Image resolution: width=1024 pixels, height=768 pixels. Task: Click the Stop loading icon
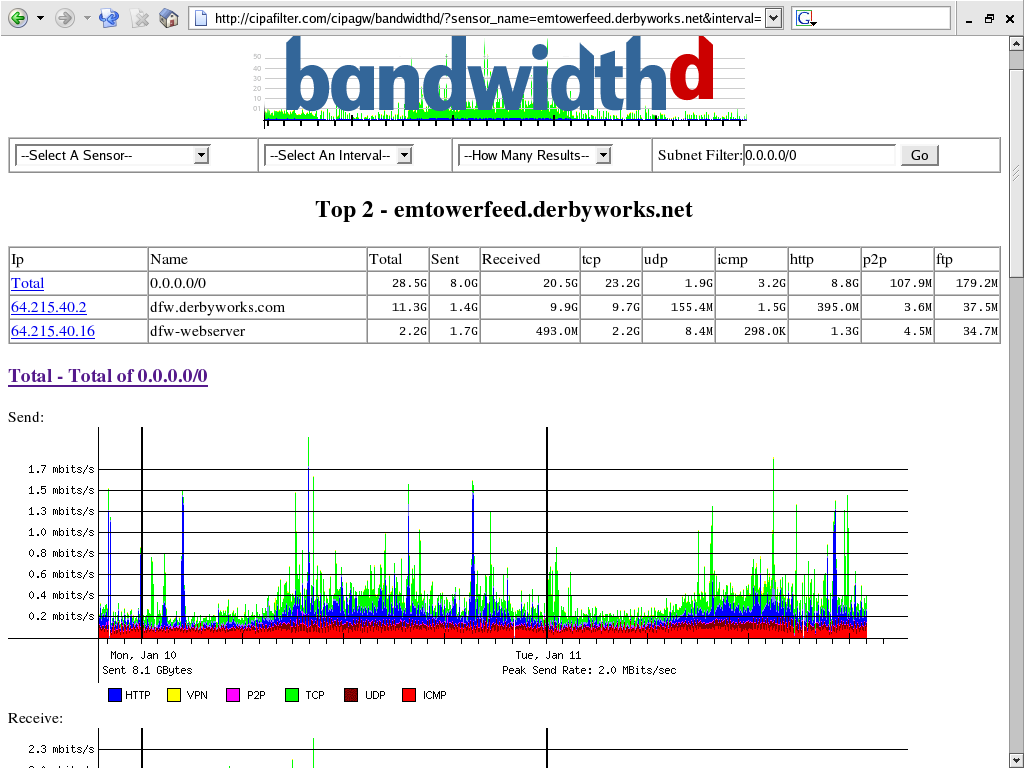[140, 18]
